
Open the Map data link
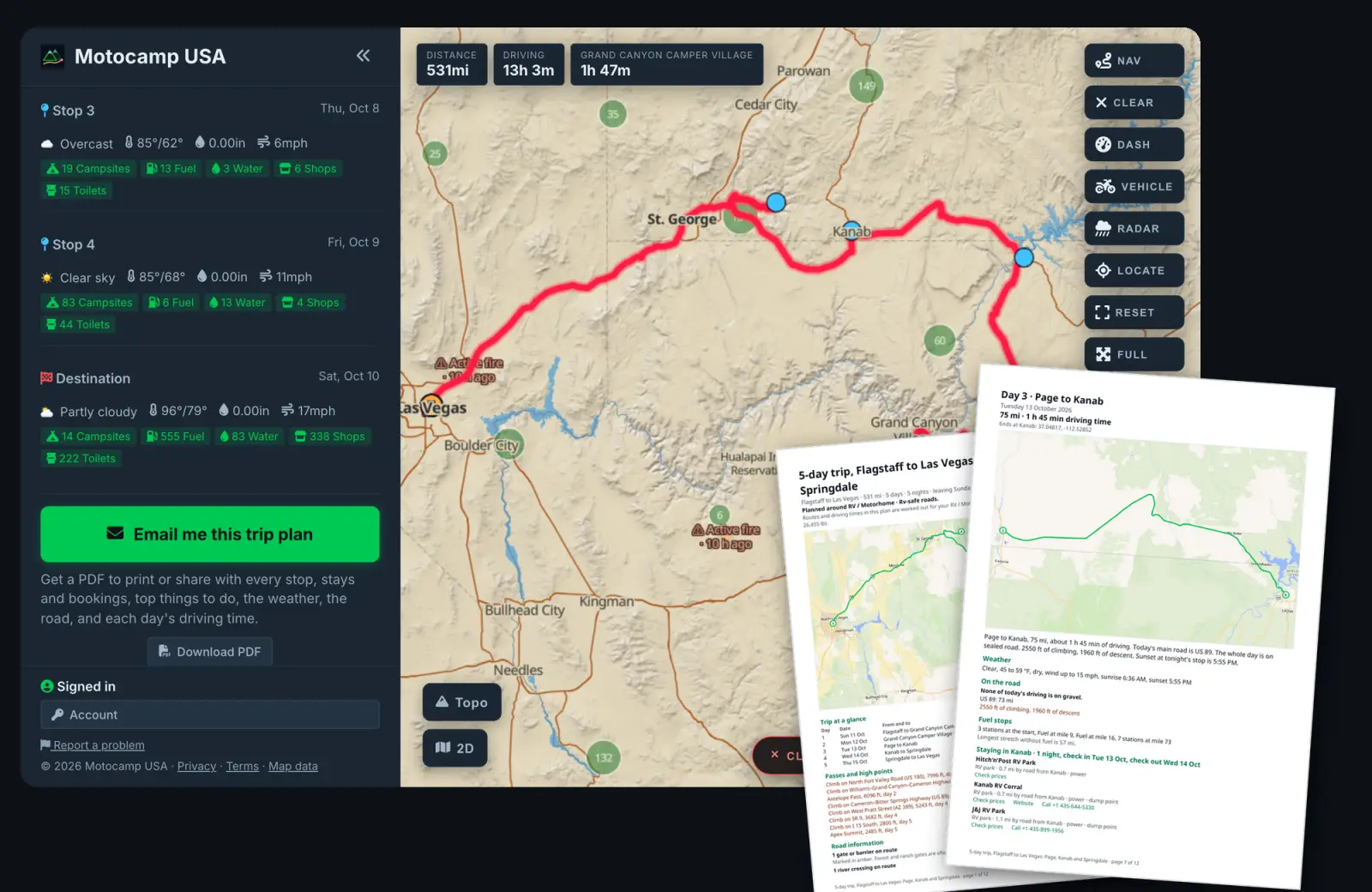[292, 766]
